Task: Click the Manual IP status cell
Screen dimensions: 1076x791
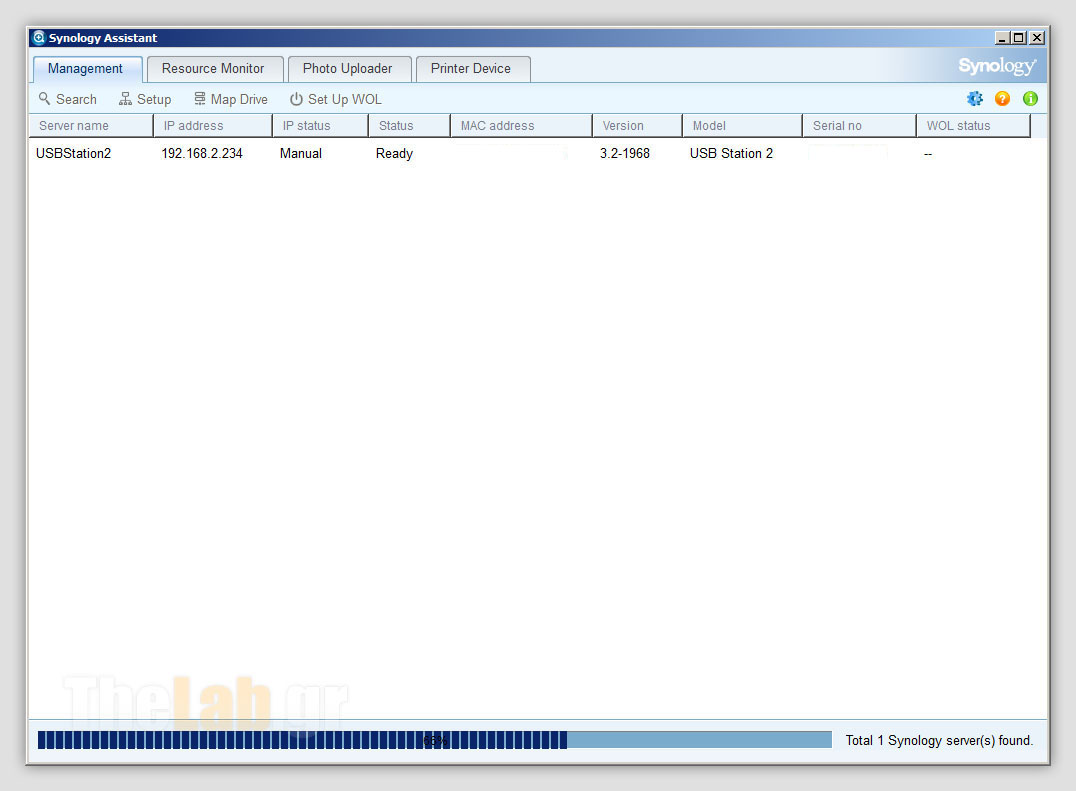Action: point(301,154)
